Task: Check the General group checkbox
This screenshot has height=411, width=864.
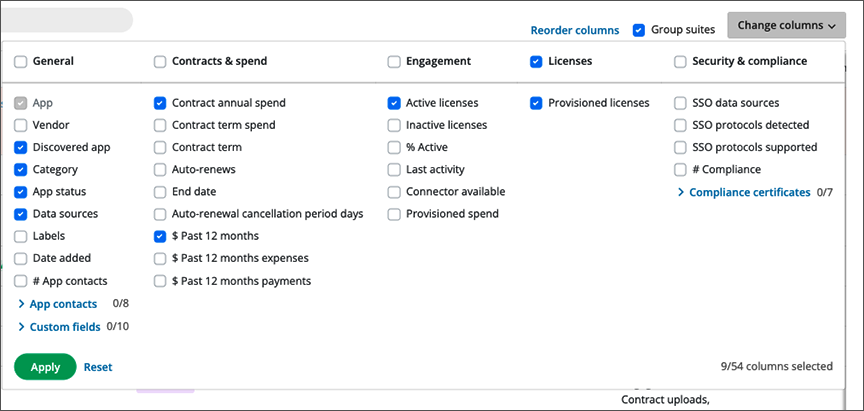Action: (20, 61)
